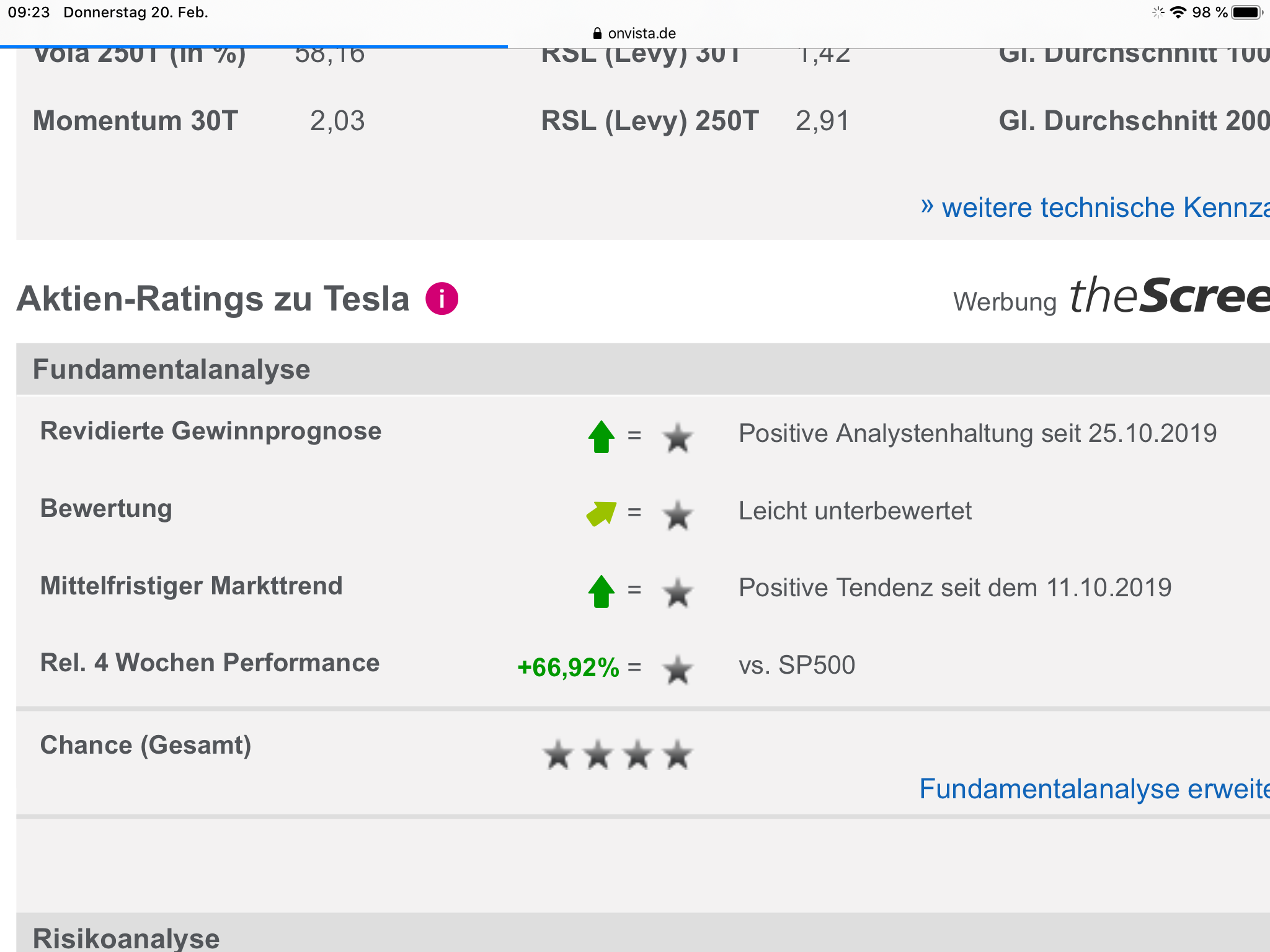Toggle the first star in Chance (Gesamt) rating

coord(557,755)
